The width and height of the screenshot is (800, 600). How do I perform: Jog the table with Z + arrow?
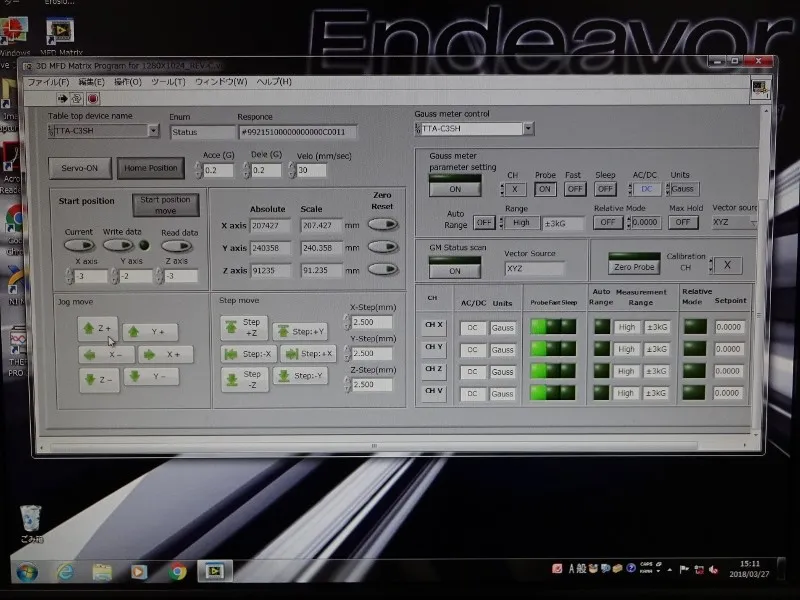[x=98, y=329]
